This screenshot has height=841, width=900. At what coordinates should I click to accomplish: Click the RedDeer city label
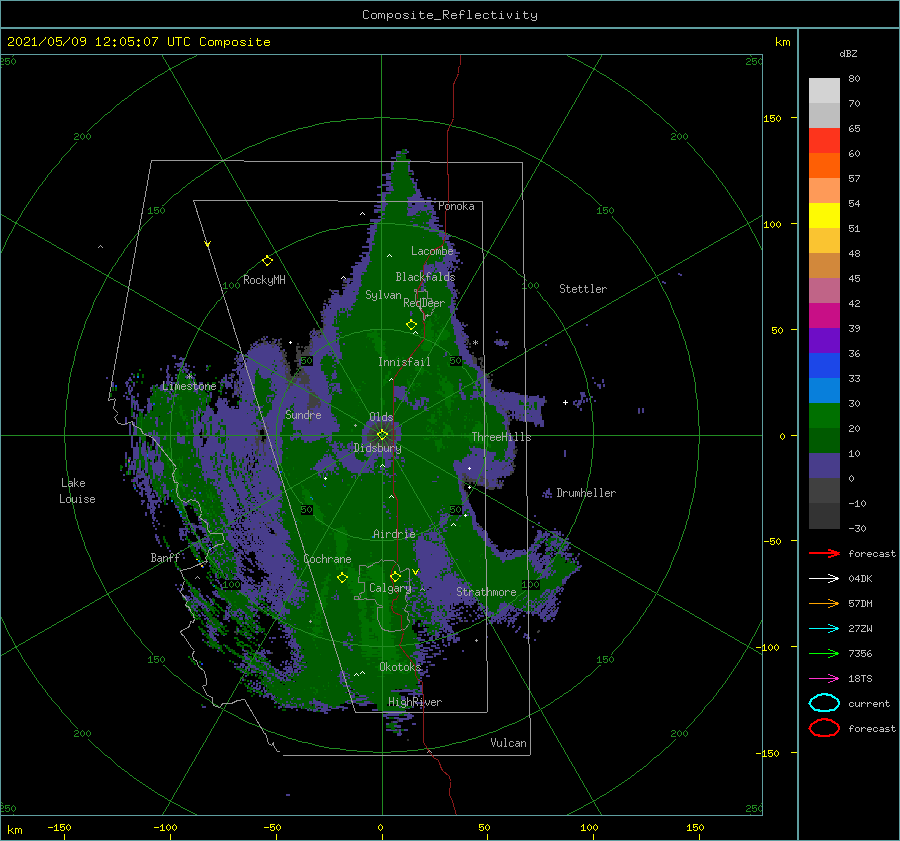(424, 303)
